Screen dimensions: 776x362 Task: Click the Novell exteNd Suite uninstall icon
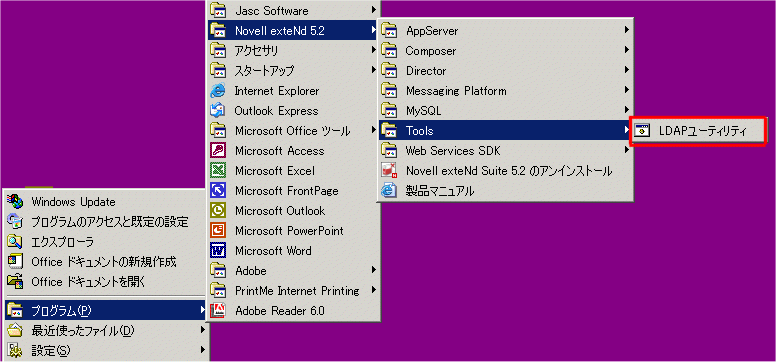(x=389, y=171)
